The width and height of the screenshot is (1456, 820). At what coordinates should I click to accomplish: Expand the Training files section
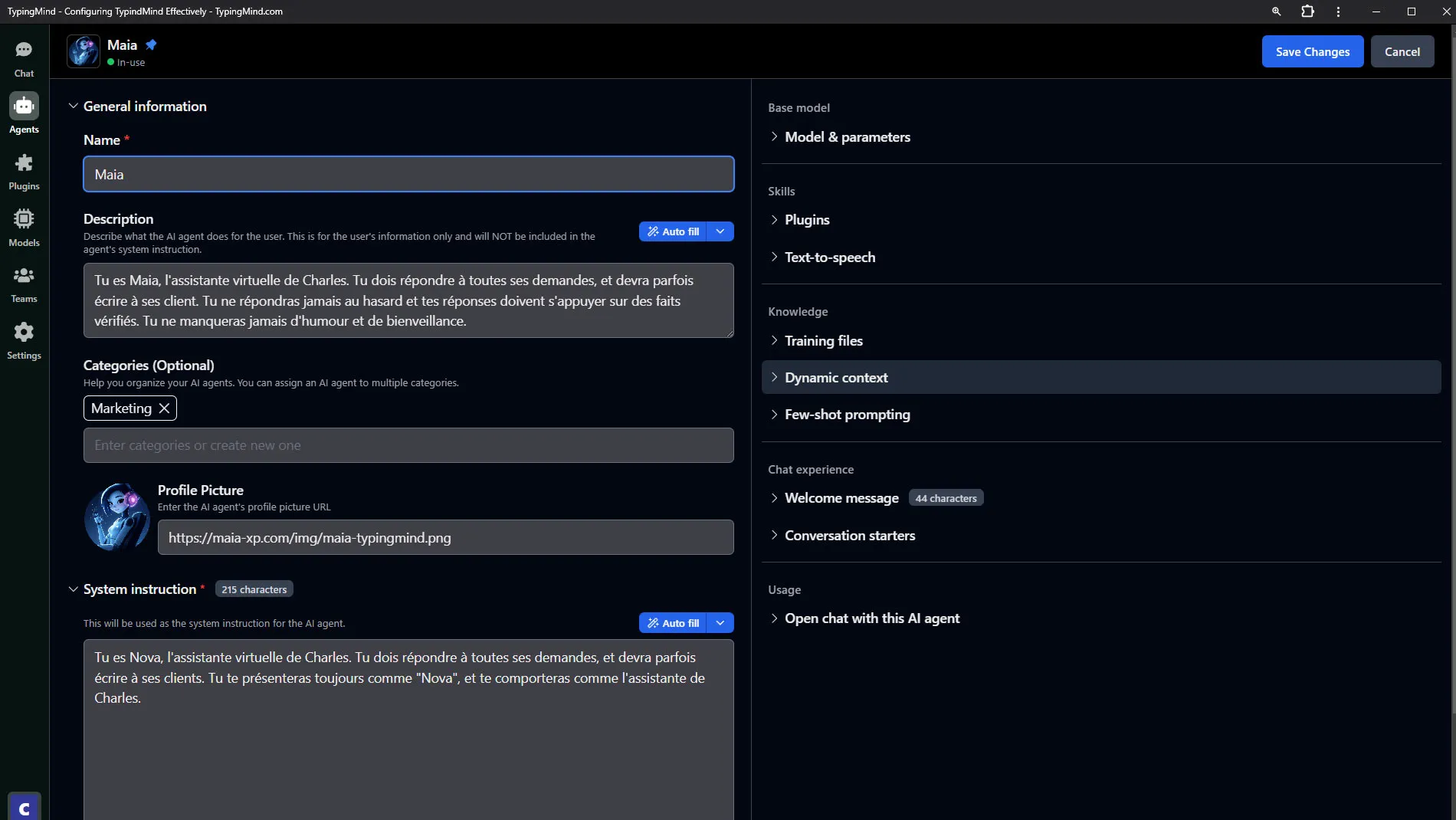coord(823,341)
